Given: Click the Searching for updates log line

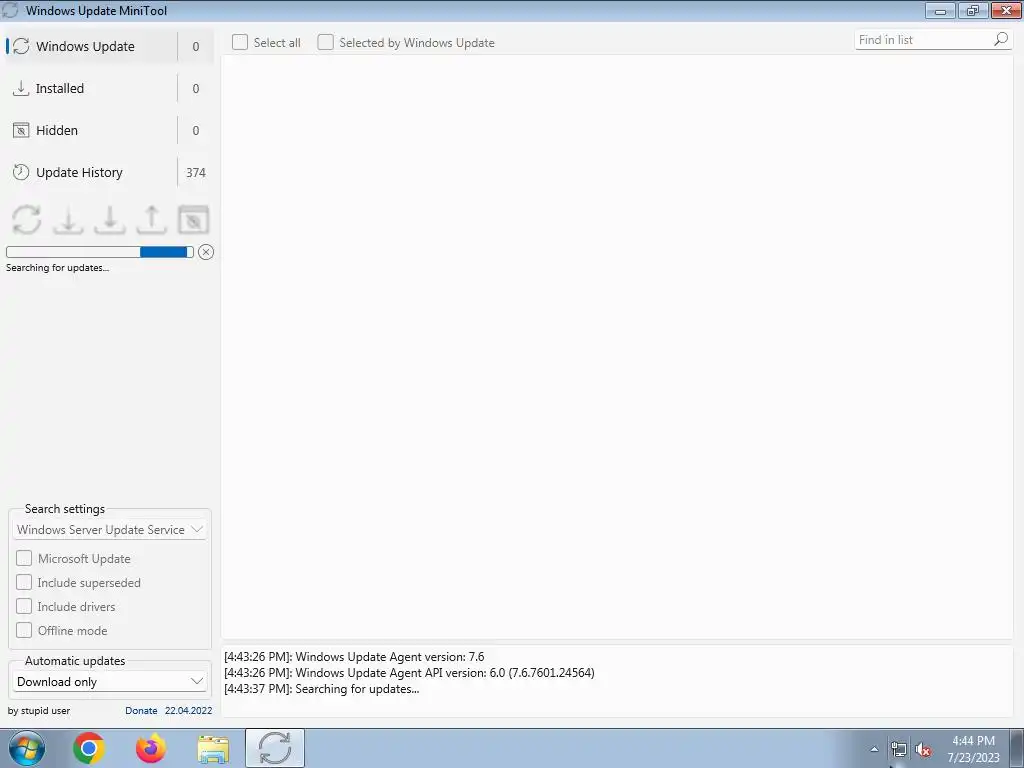Looking at the screenshot, I should (321, 689).
